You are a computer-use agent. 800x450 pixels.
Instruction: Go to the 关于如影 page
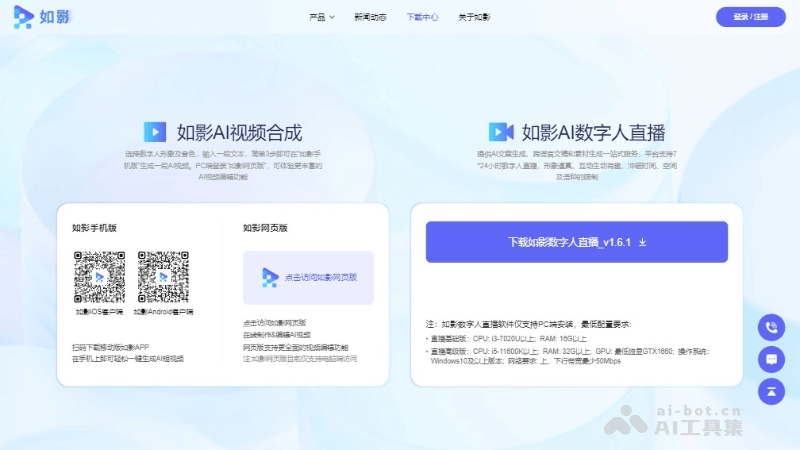pos(474,17)
